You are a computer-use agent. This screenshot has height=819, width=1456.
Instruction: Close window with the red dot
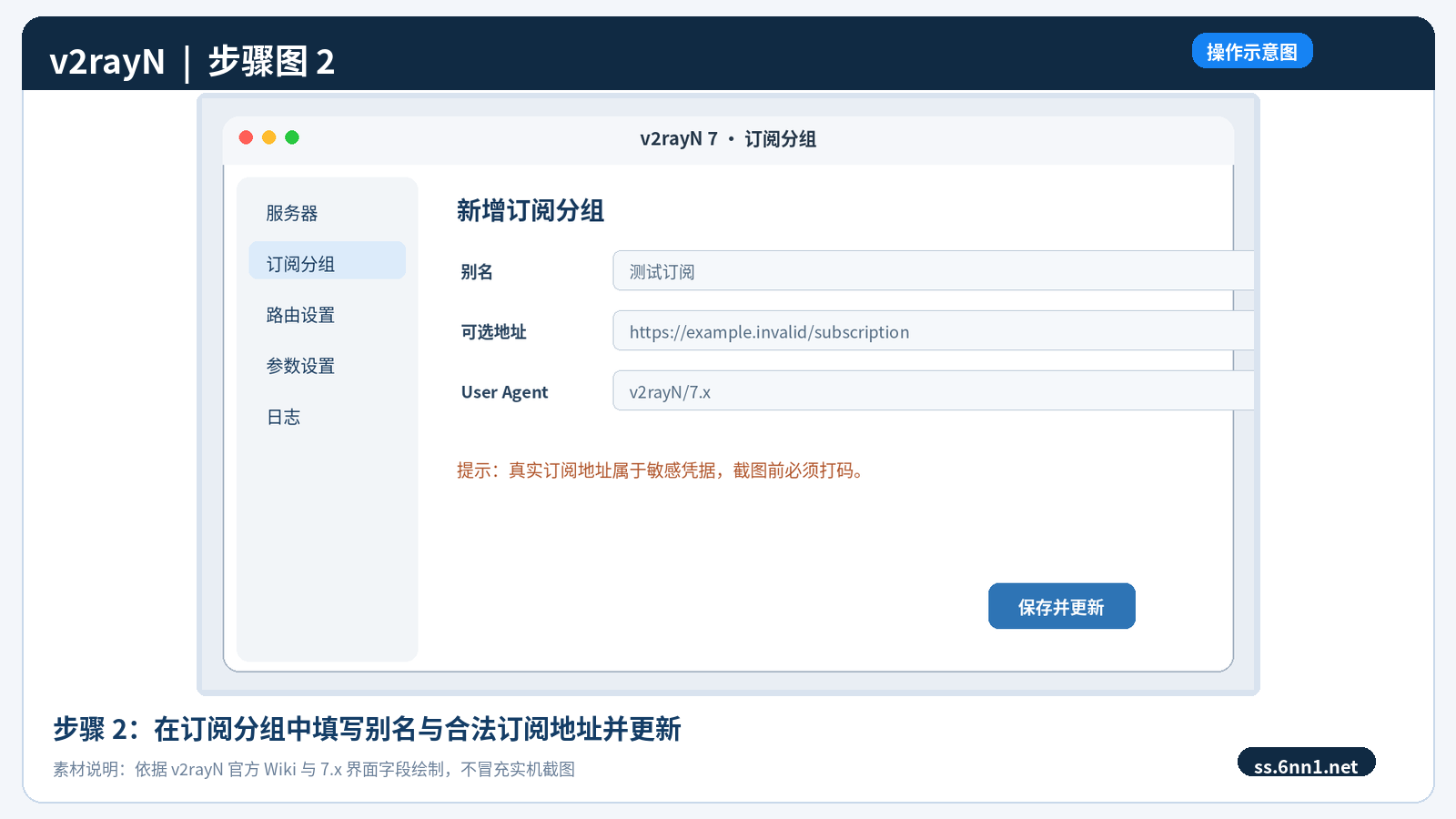[x=246, y=137]
